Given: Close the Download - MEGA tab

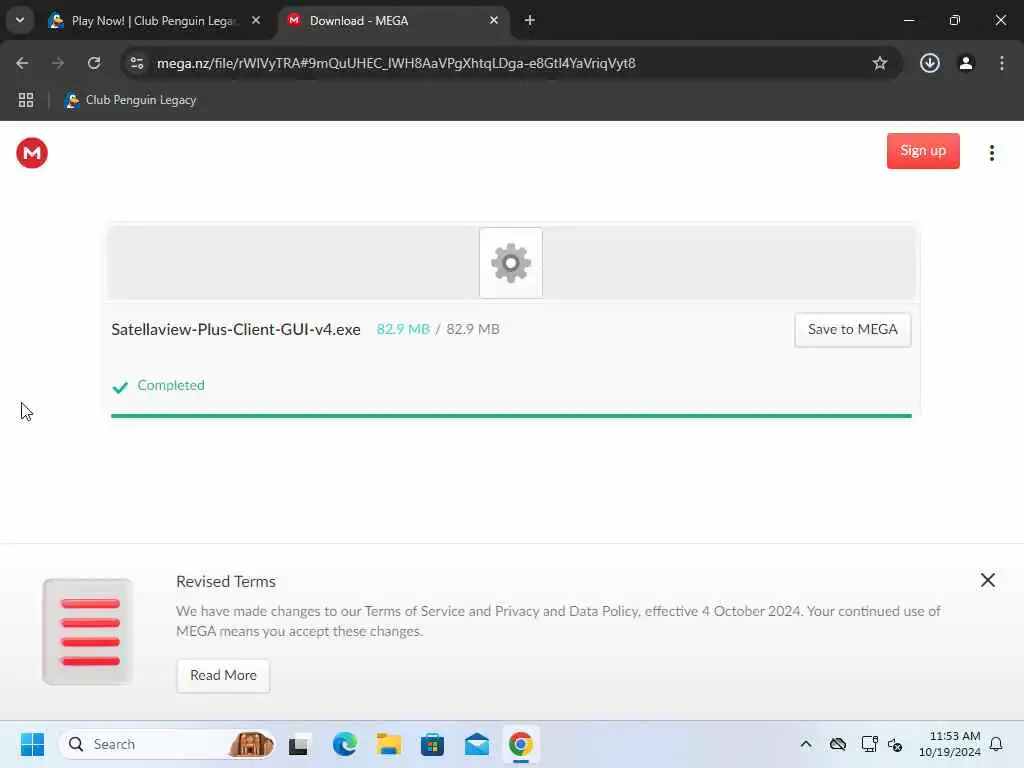Looking at the screenshot, I should pos(494,20).
